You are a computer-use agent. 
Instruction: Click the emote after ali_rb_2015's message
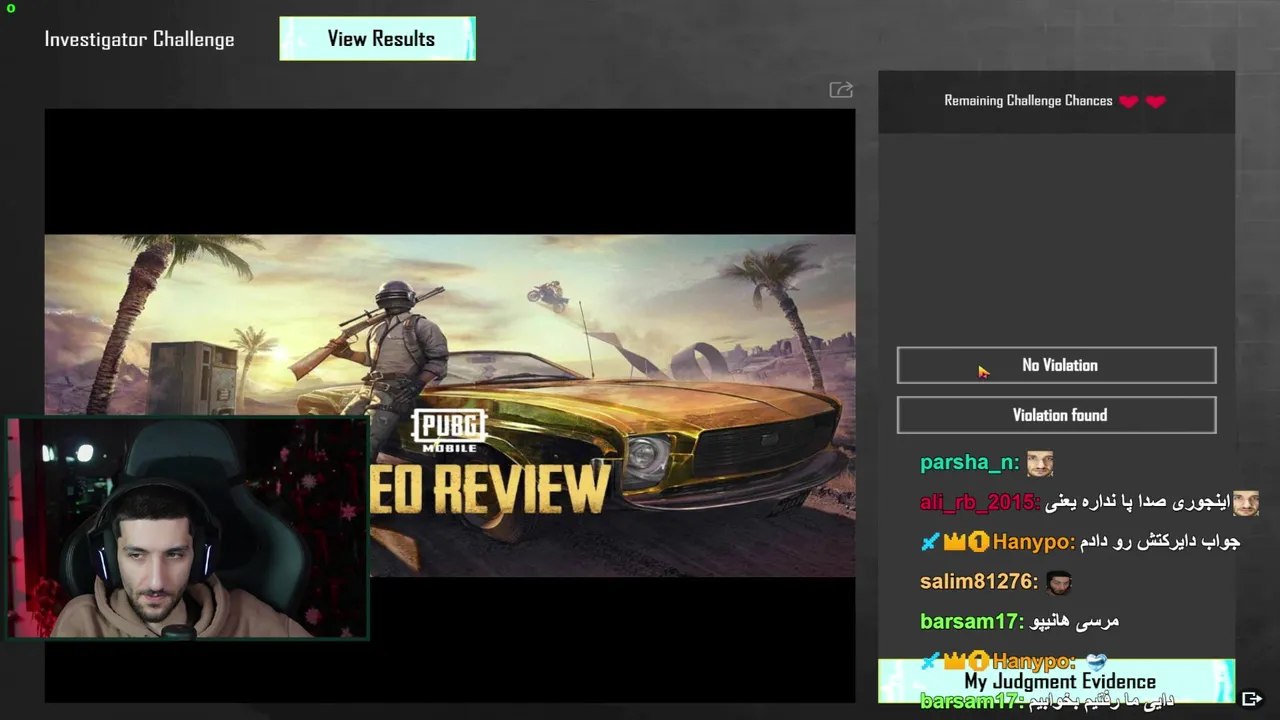coord(1246,502)
